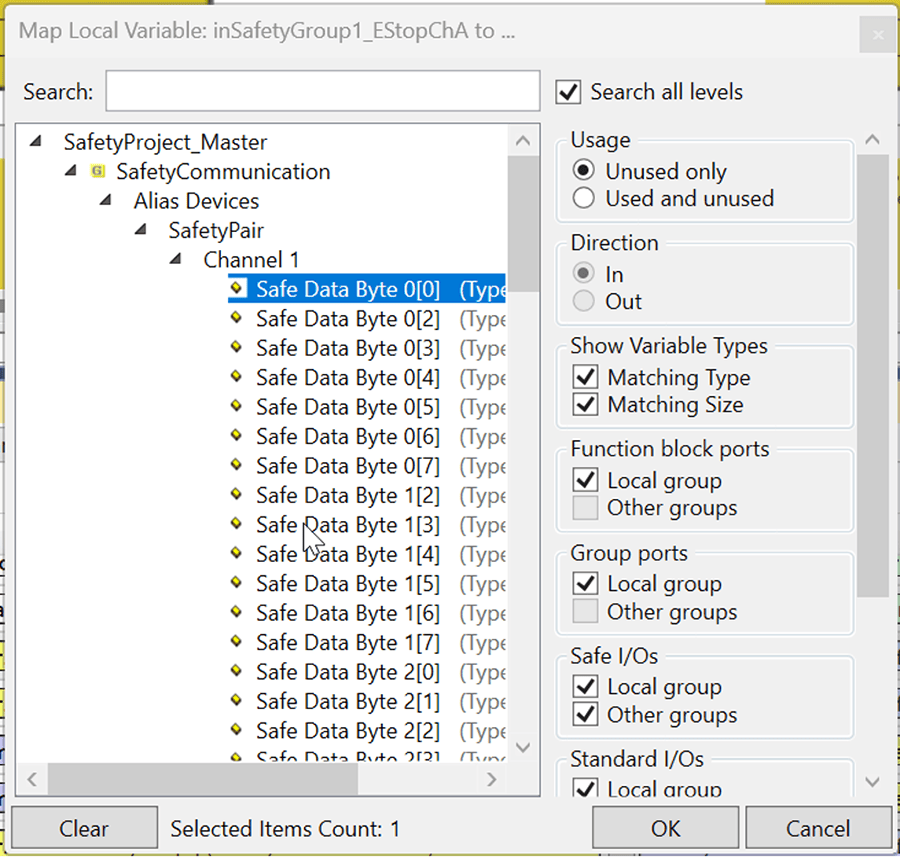Select the Used and unused option

pyautogui.click(x=583, y=198)
